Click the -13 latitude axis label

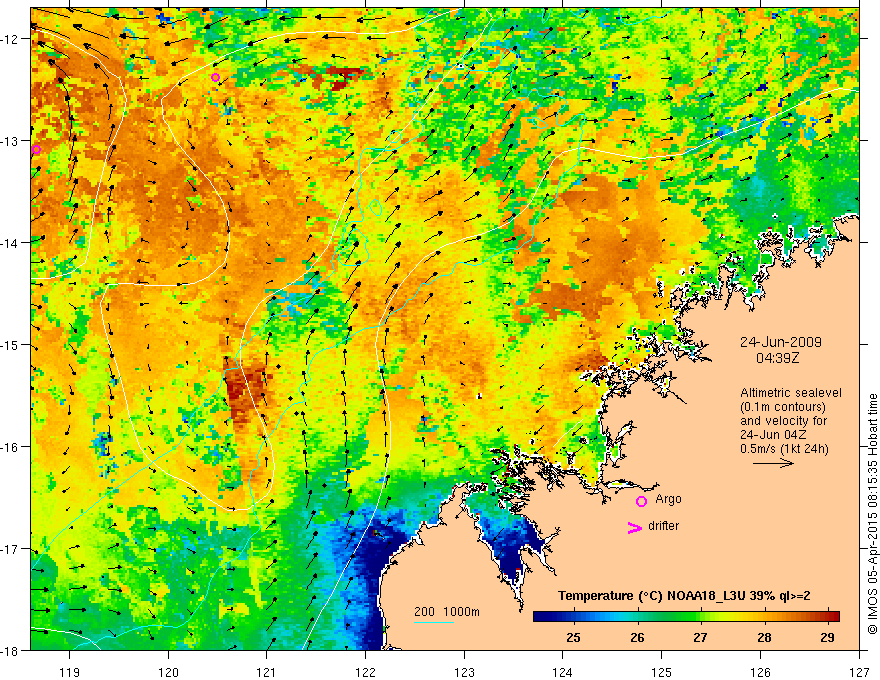10,141
